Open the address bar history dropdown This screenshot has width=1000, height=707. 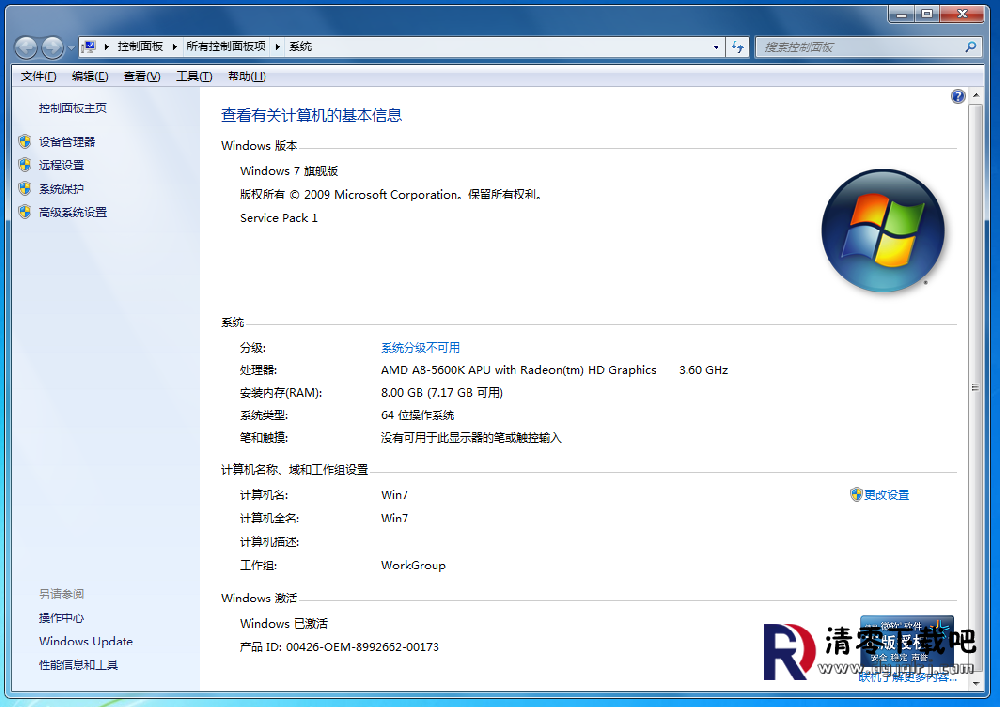coord(716,47)
